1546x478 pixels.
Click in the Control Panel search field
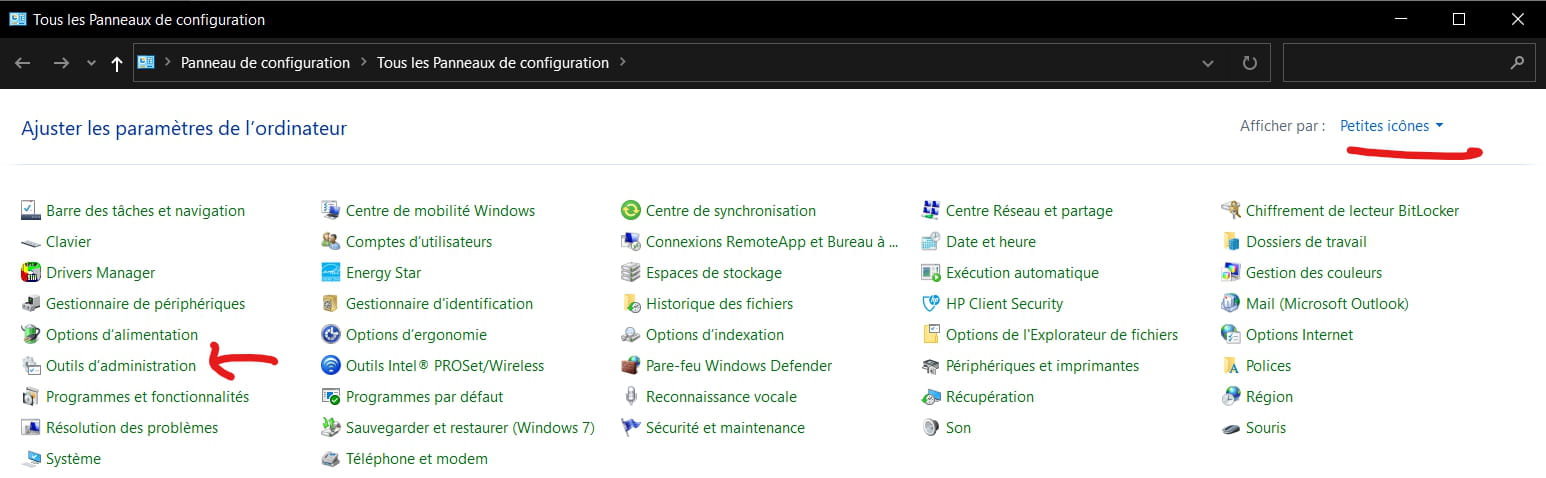[x=1395, y=63]
